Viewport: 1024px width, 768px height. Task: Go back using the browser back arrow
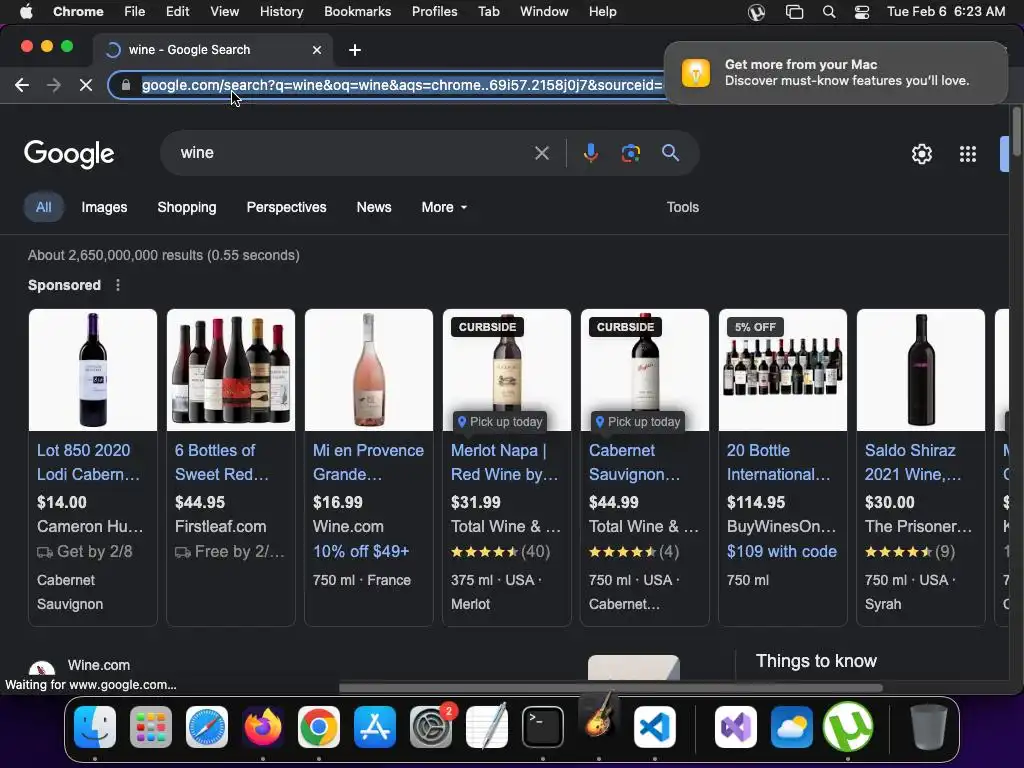click(22, 85)
